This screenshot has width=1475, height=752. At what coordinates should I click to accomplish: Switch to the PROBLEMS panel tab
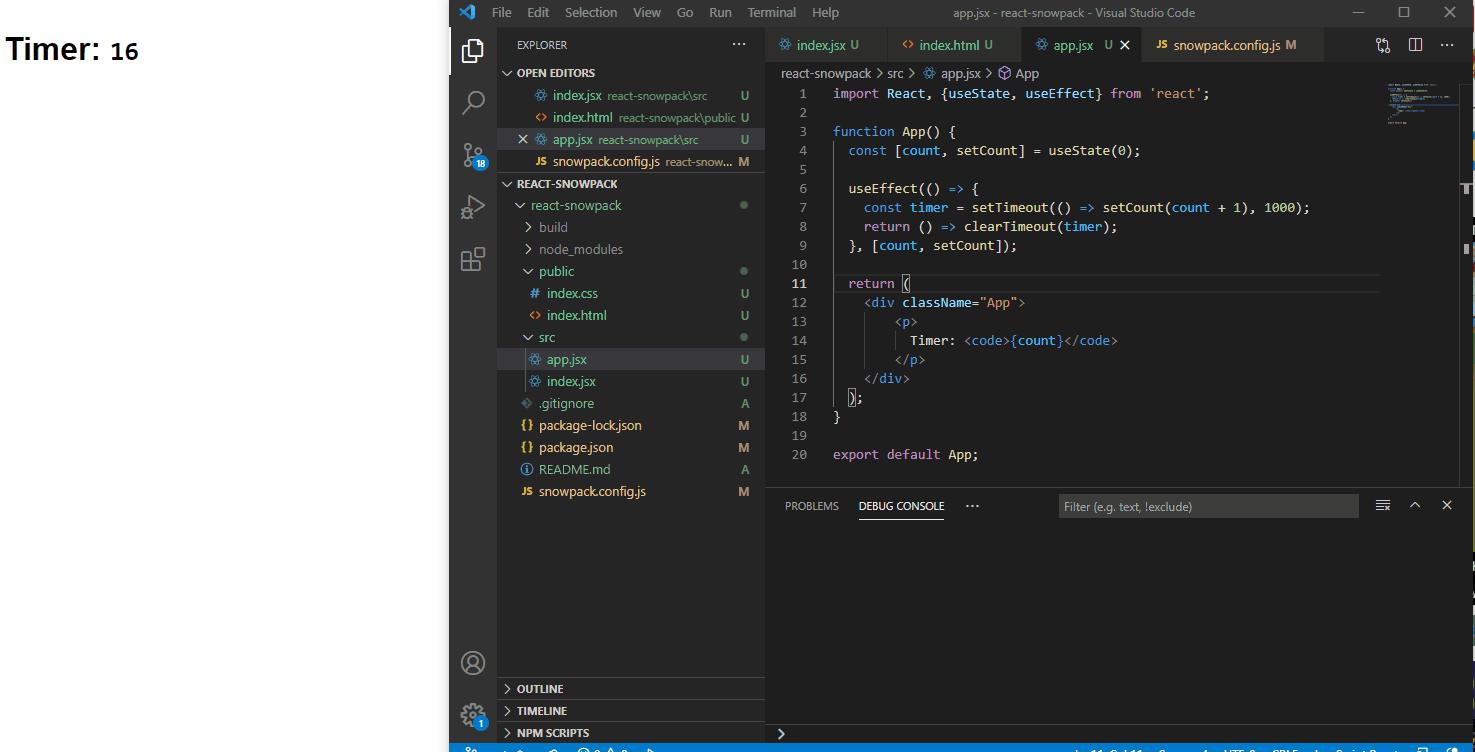pos(811,506)
